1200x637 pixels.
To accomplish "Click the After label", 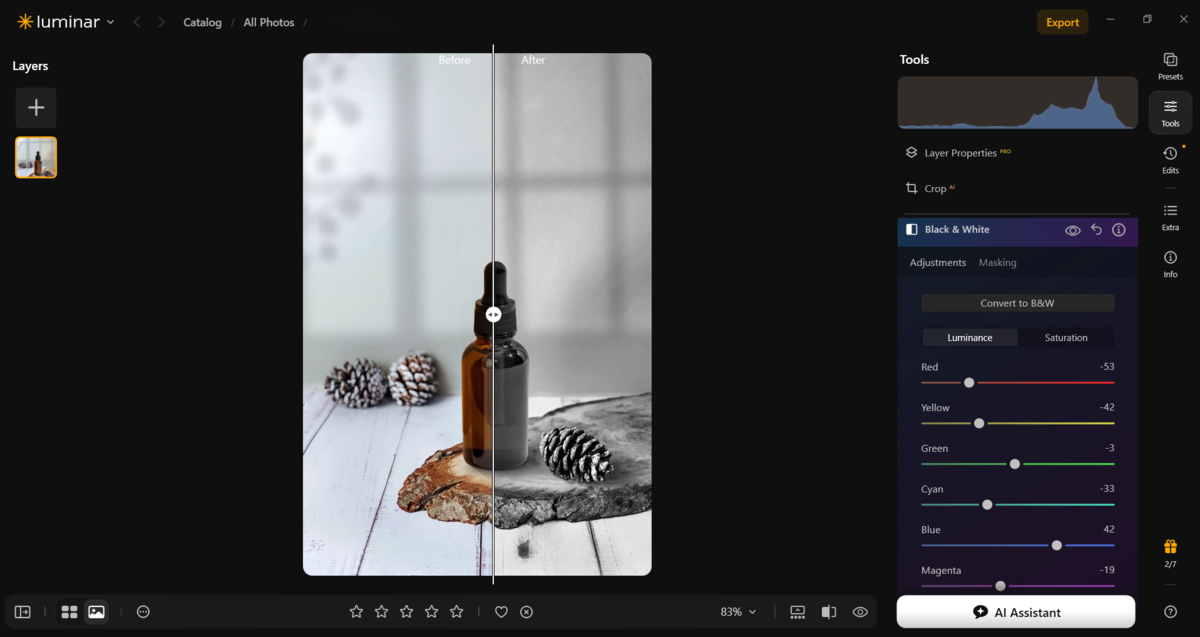I will [533, 60].
